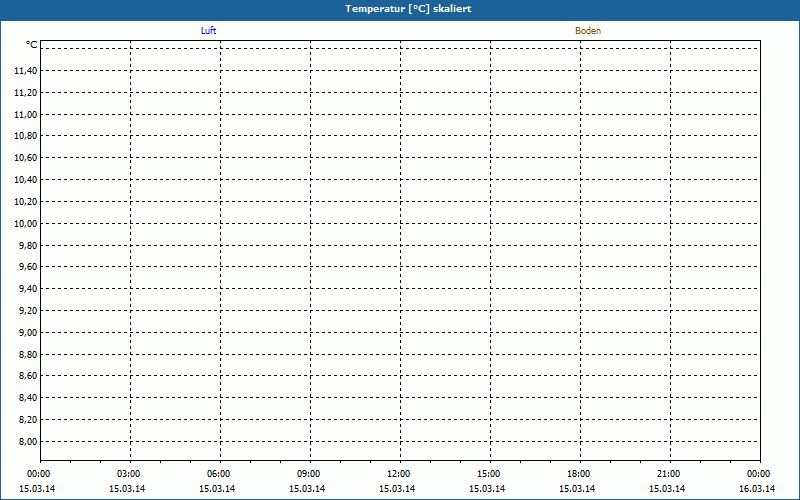
Task: Select the 9,40 axis value
Action: tap(28, 289)
